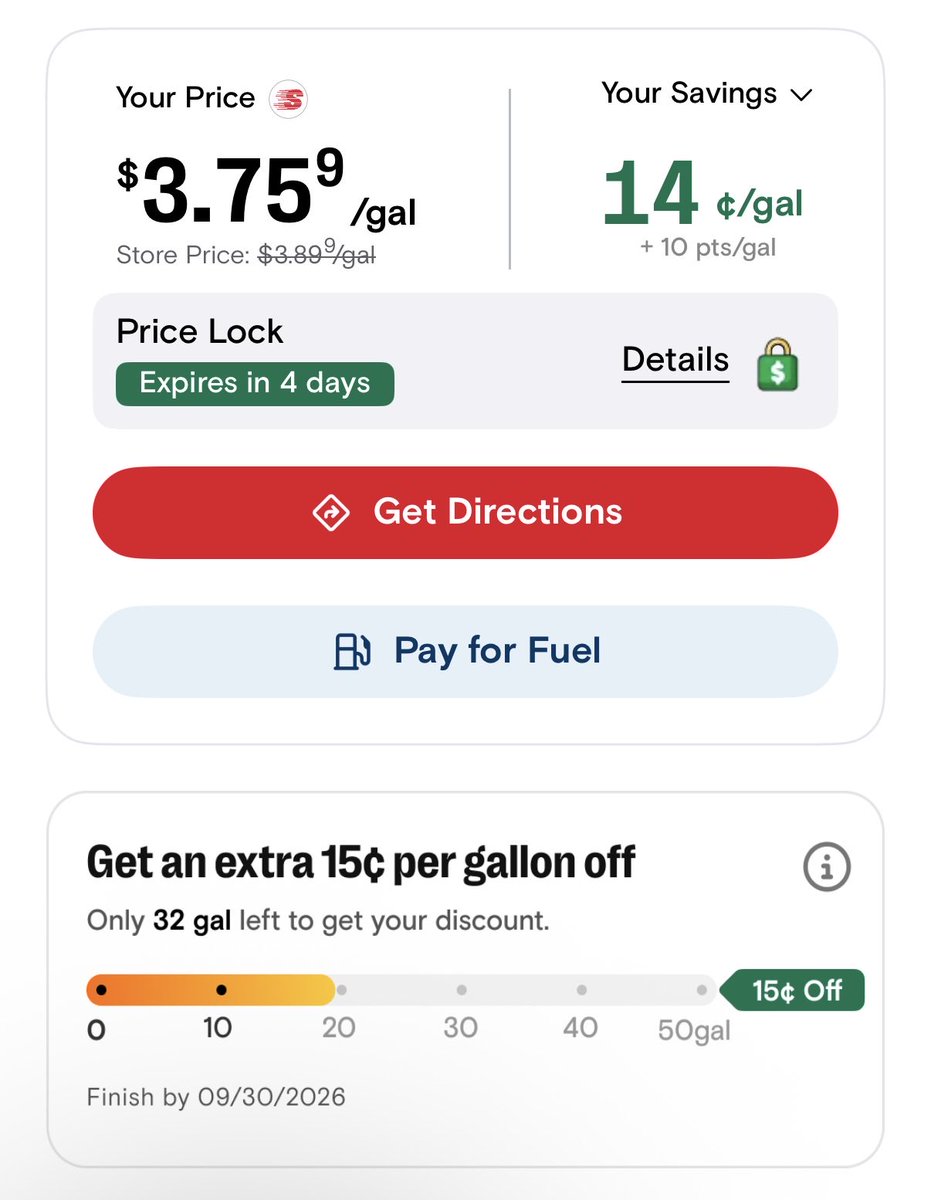This screenshot has height=1200, width=931.
Task: Click the green money lock icon
Action: click(778, 364)
